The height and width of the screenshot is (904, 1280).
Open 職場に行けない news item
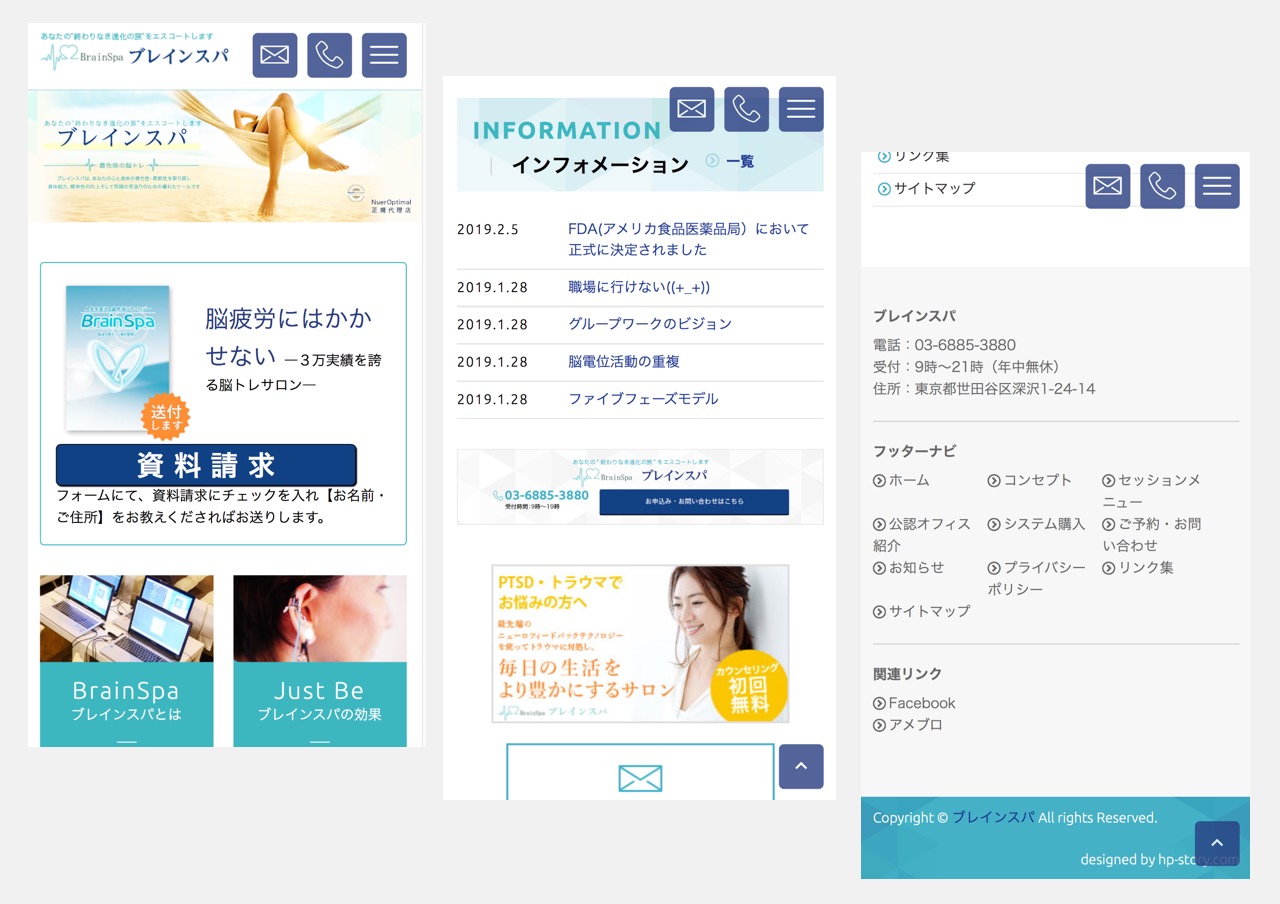tap(639, 287)
